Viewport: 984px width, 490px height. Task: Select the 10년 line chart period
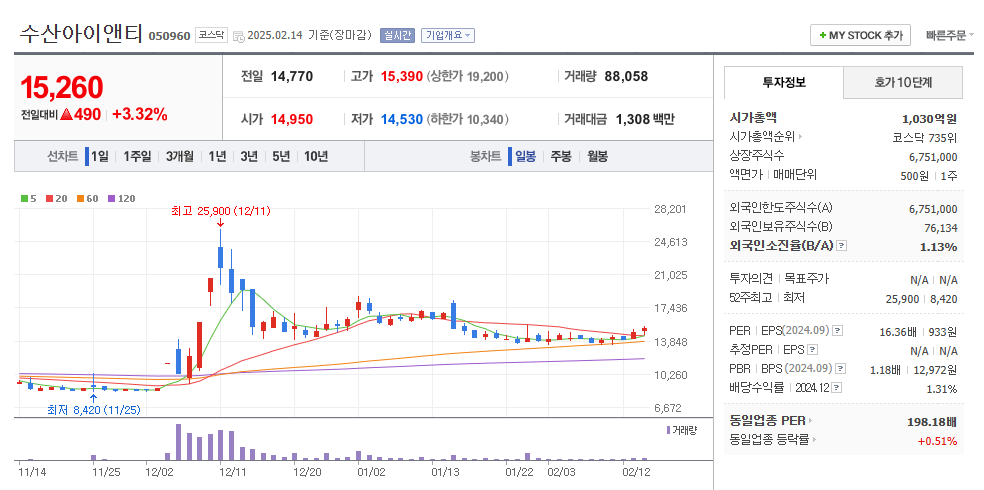316,156
